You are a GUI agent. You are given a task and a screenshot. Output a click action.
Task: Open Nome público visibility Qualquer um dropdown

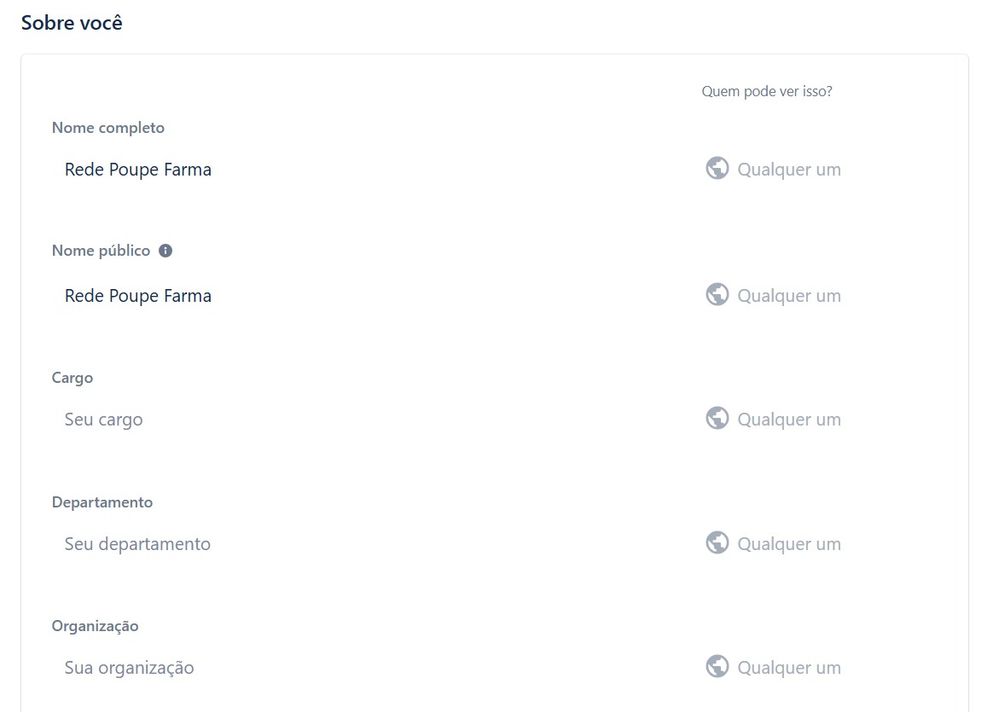(x=773, y=295)
